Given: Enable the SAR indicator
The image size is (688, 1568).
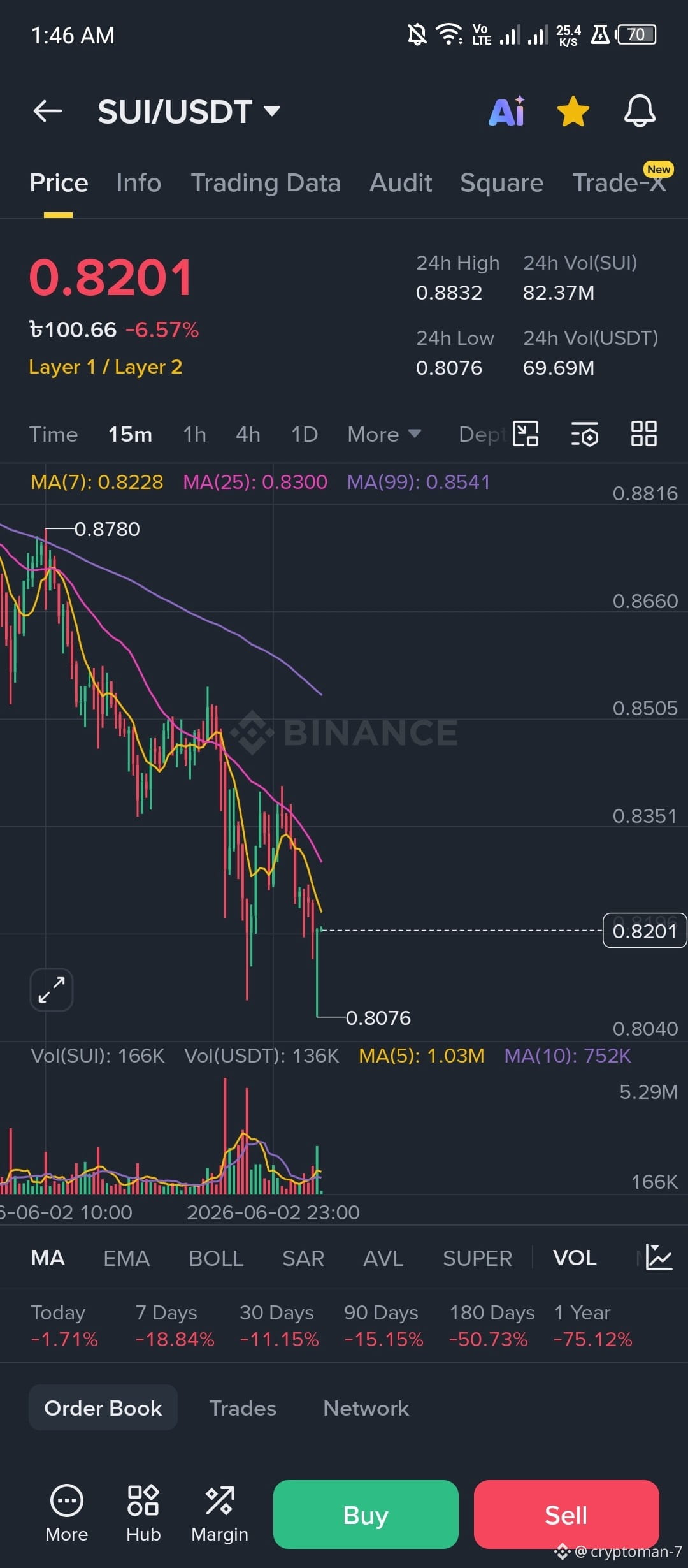Looking at the screenshot, I should point(303,1258).
